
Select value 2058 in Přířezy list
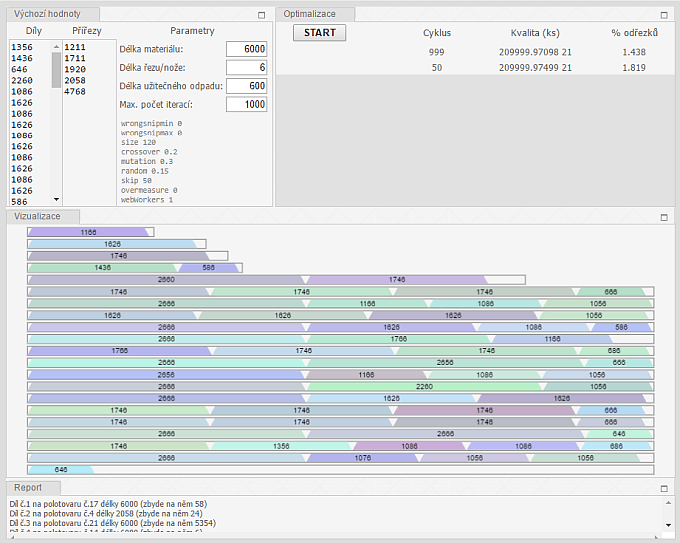(75, 80)
